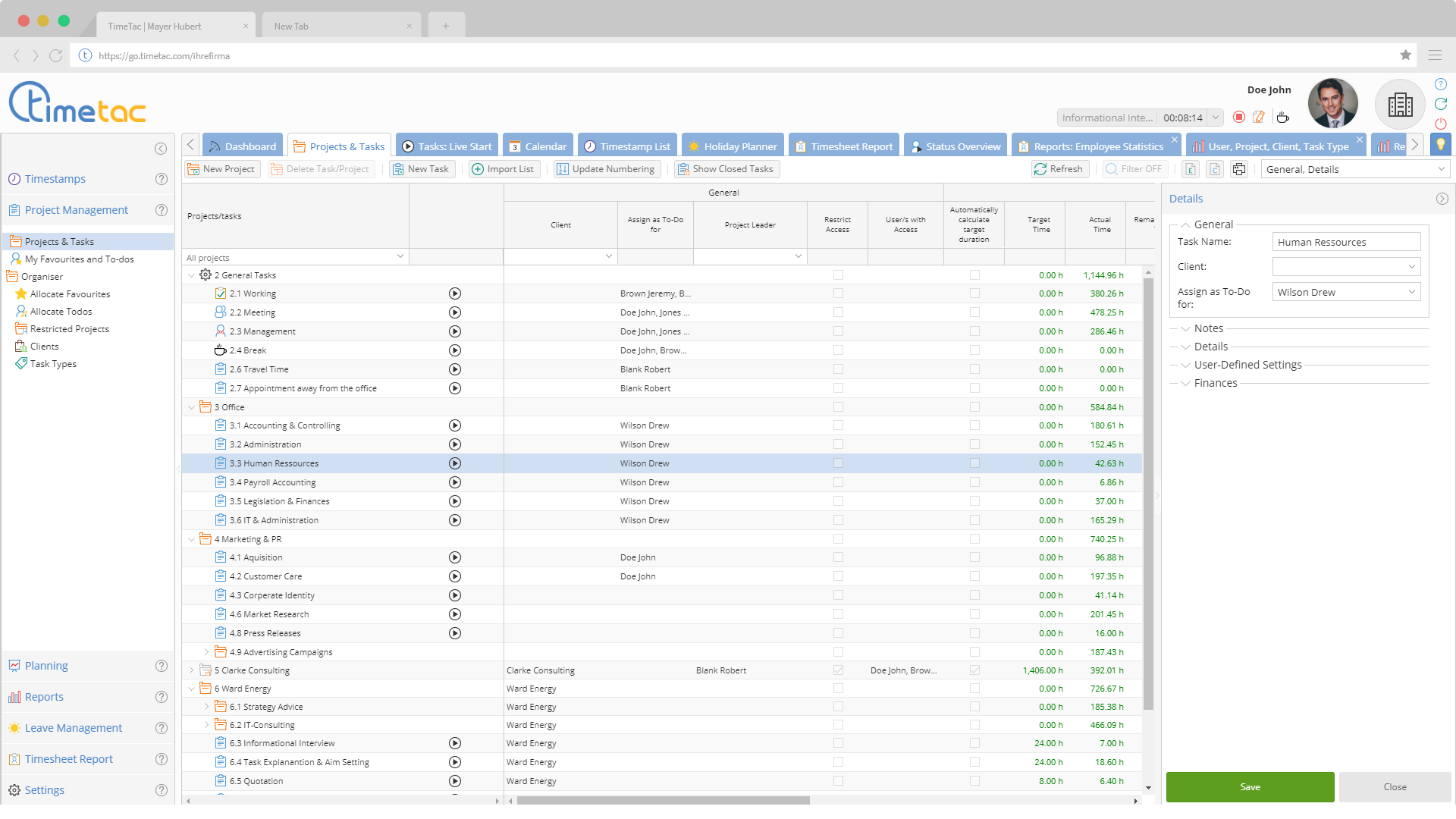Create a New Task

421,169
